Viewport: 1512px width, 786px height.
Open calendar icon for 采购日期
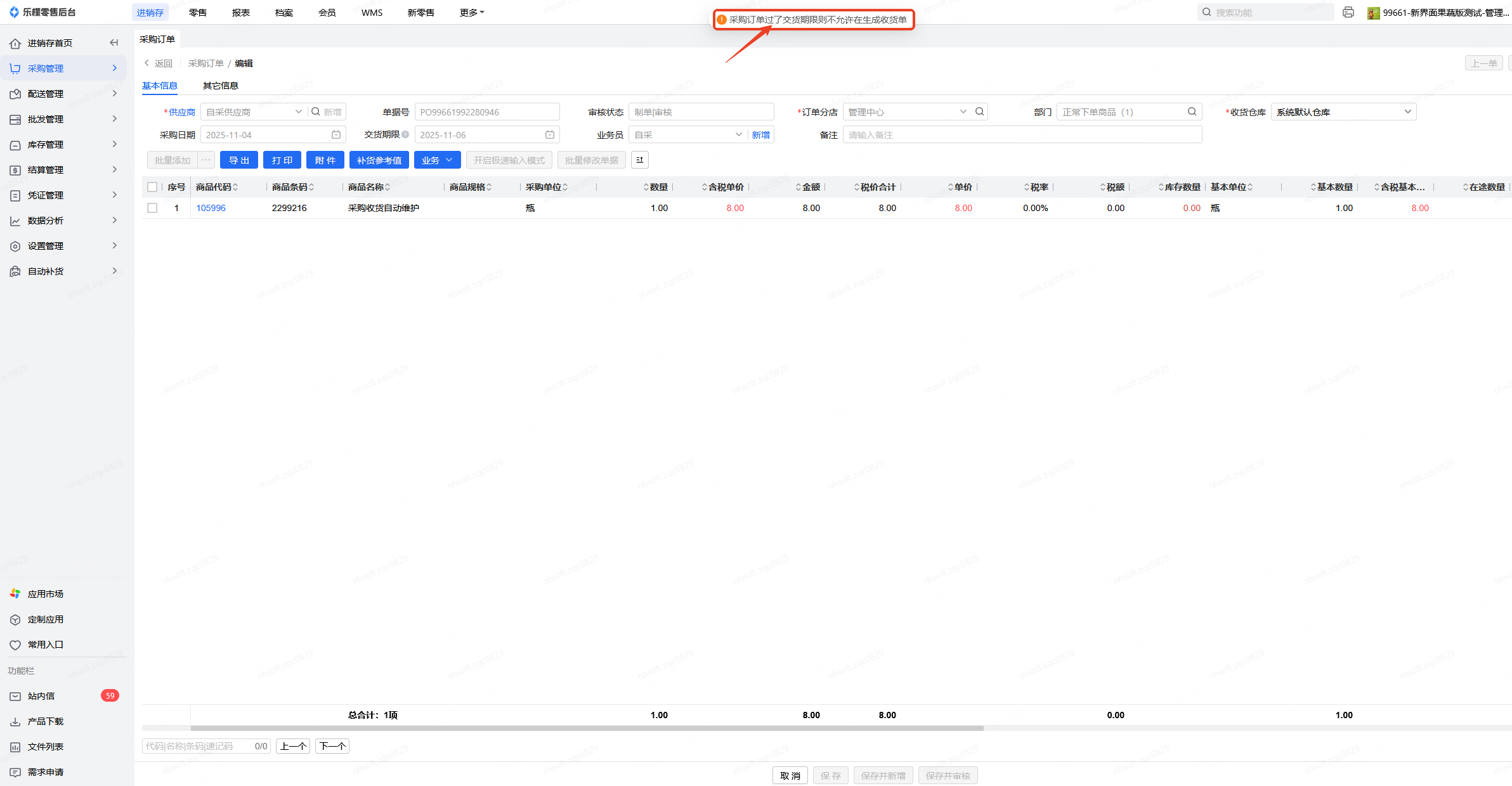(x=336, y=135)
